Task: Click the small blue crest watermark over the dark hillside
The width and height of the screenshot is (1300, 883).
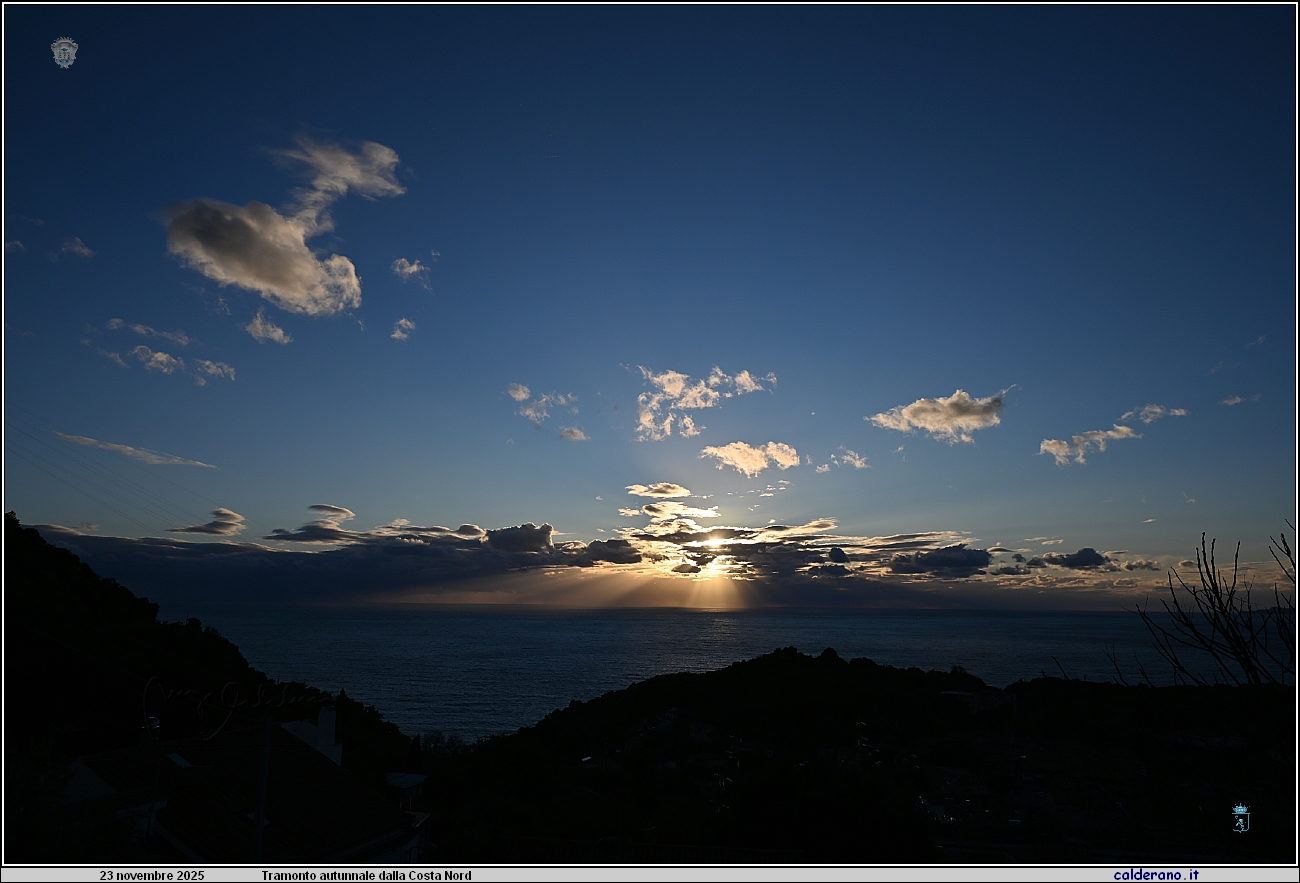Action: click(x=1240, y=817)
